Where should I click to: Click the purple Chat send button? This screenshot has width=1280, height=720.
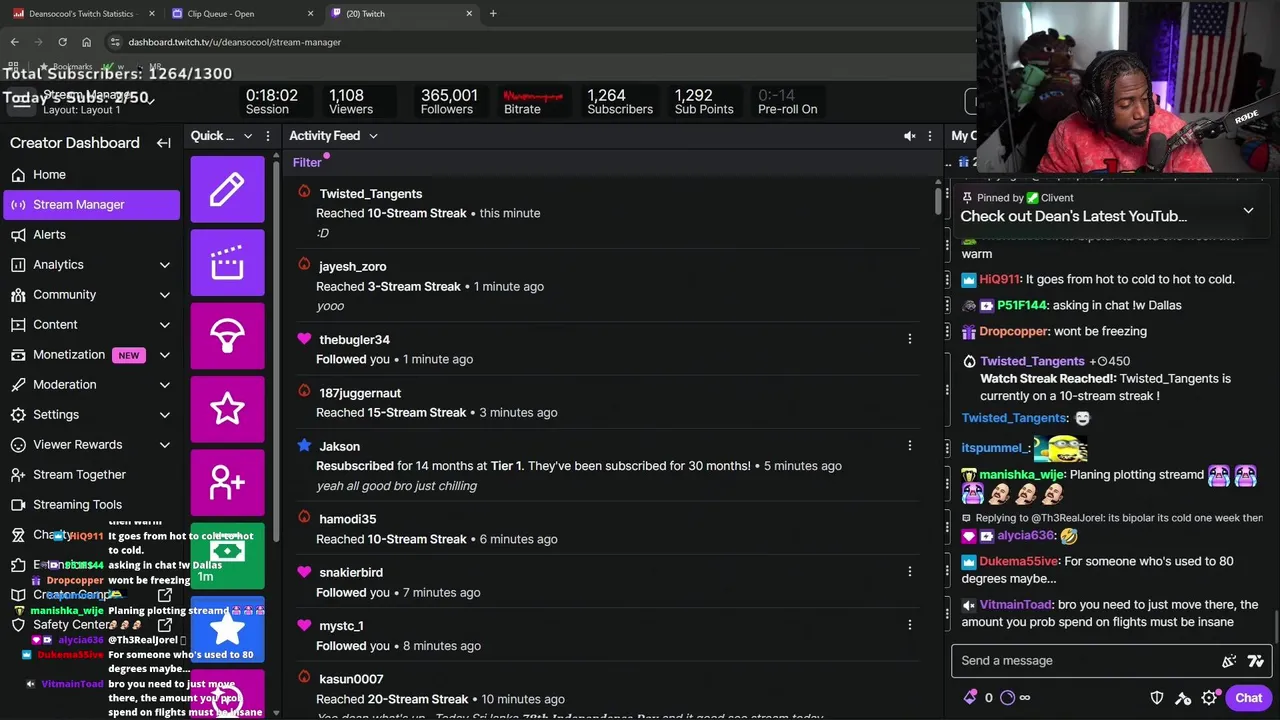coord(1248,698)
